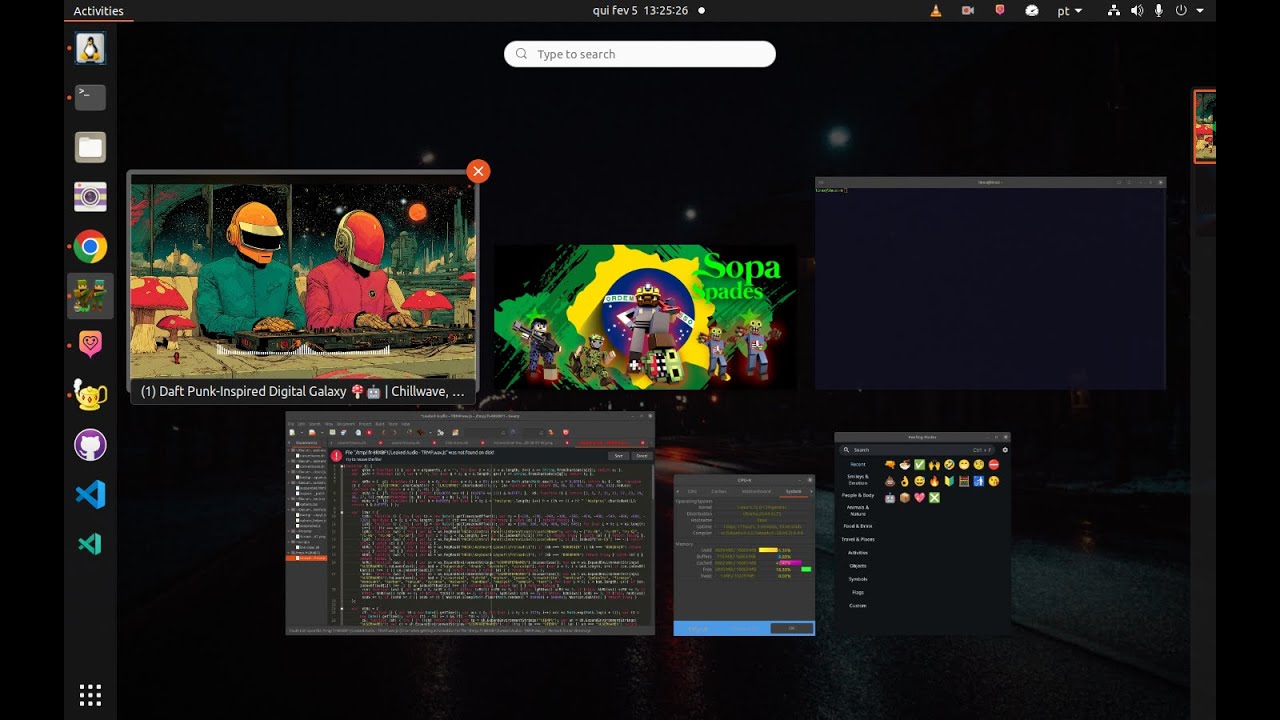Select the Daft Punk video window
The height and width of the screenshot is (720, 1280).
303,275
